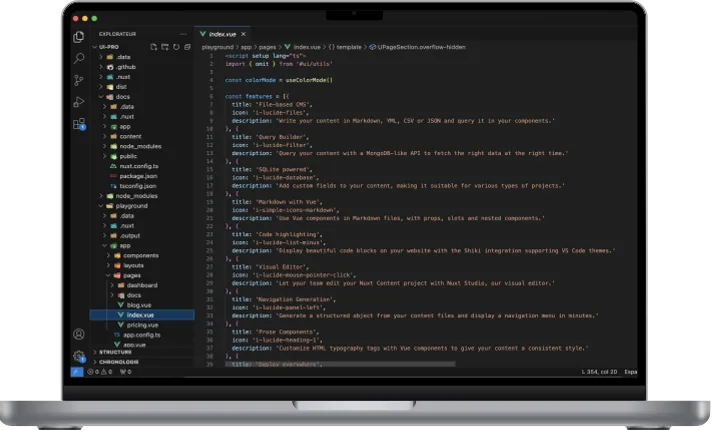712x430 pixels.
Task: Click code text "title: 'Query Builder'"
Action: point(271,137)
